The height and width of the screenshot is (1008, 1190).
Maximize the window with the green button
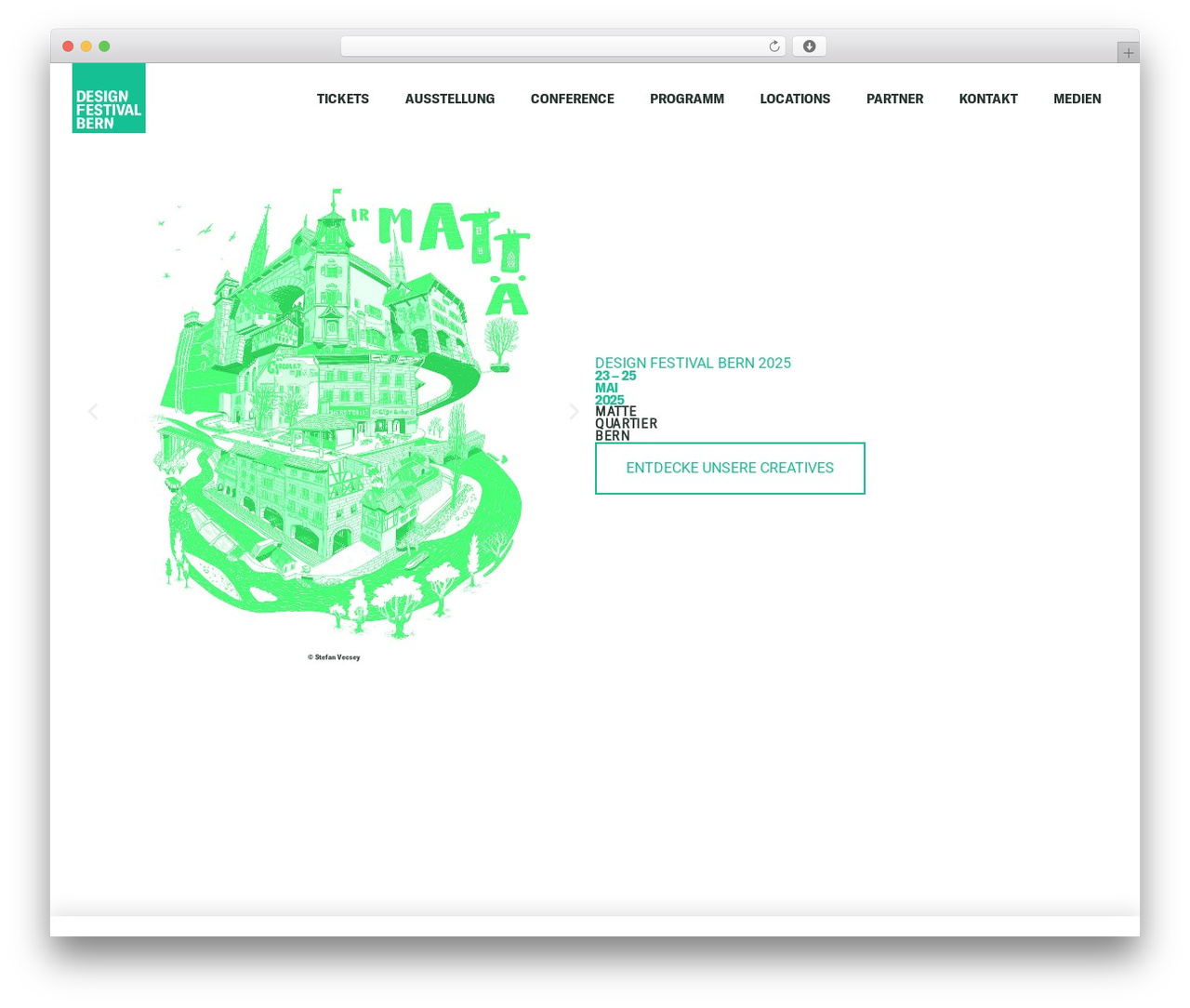click(x=104, y=46)
